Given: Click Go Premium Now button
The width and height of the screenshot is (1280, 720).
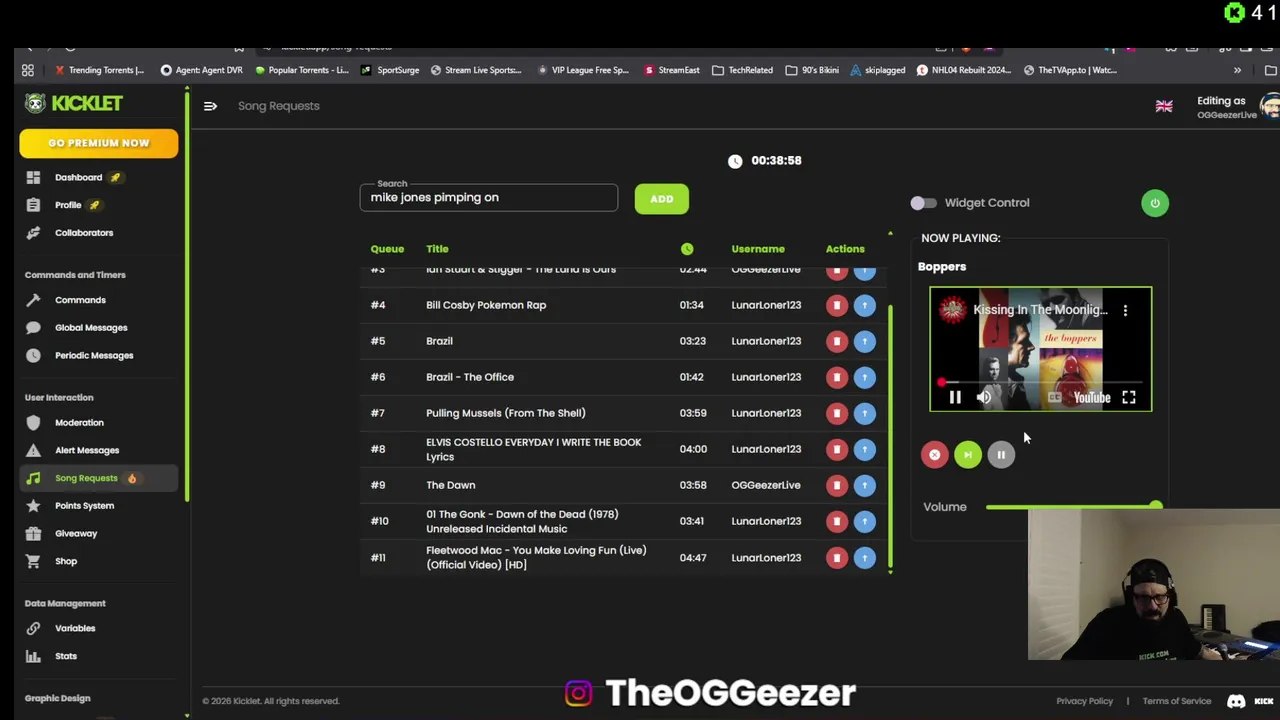Looking at the screenshot, I should pos(99,143).
